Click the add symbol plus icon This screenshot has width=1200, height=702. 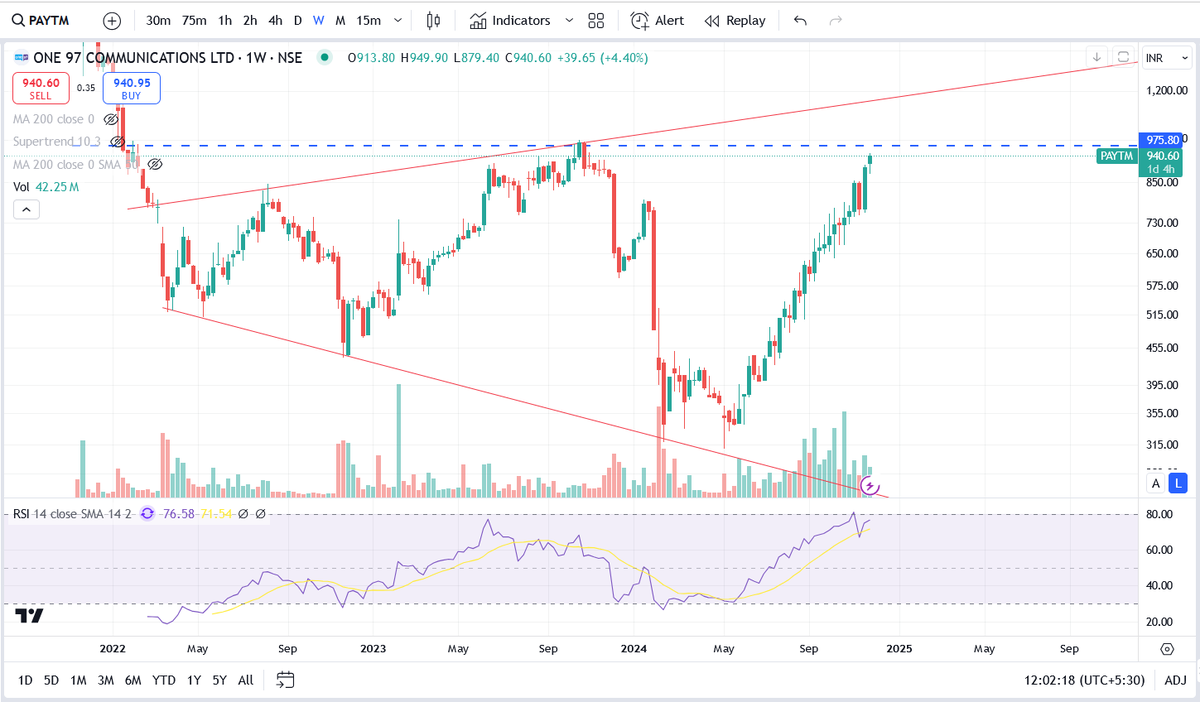point(111,20)
